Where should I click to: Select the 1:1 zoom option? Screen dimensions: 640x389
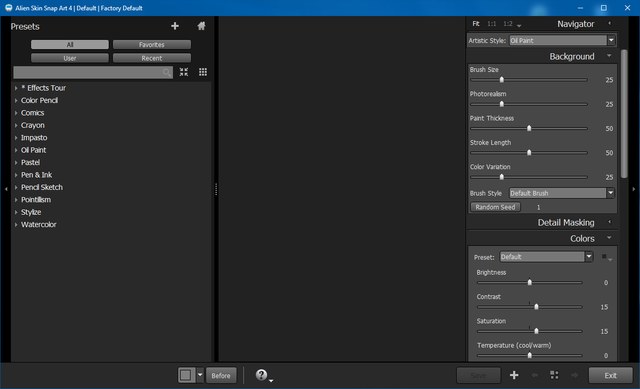point(492,24)
